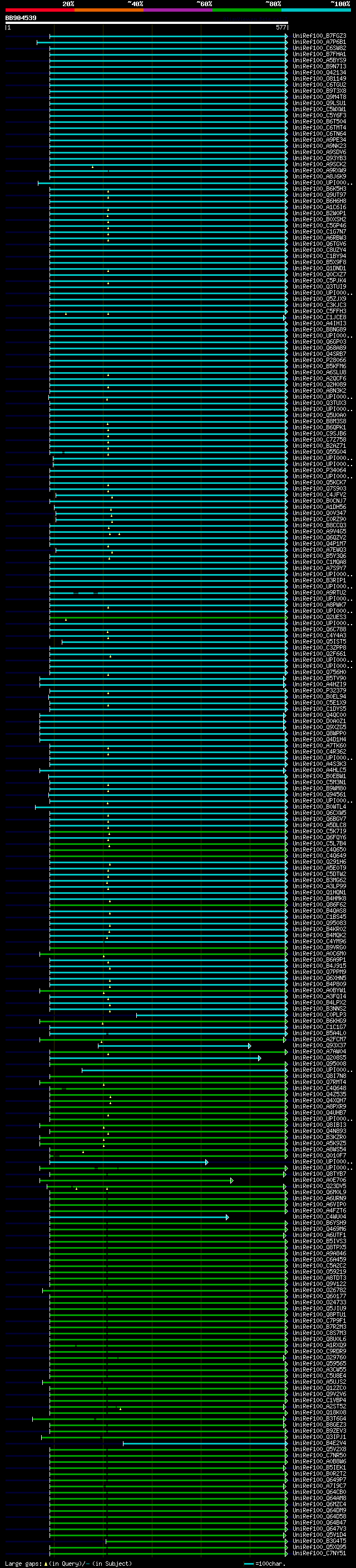Click the UniRef100_B3G4T5 label
The height and width of the screenshot is (1568, 356).
pos(319,1541)
